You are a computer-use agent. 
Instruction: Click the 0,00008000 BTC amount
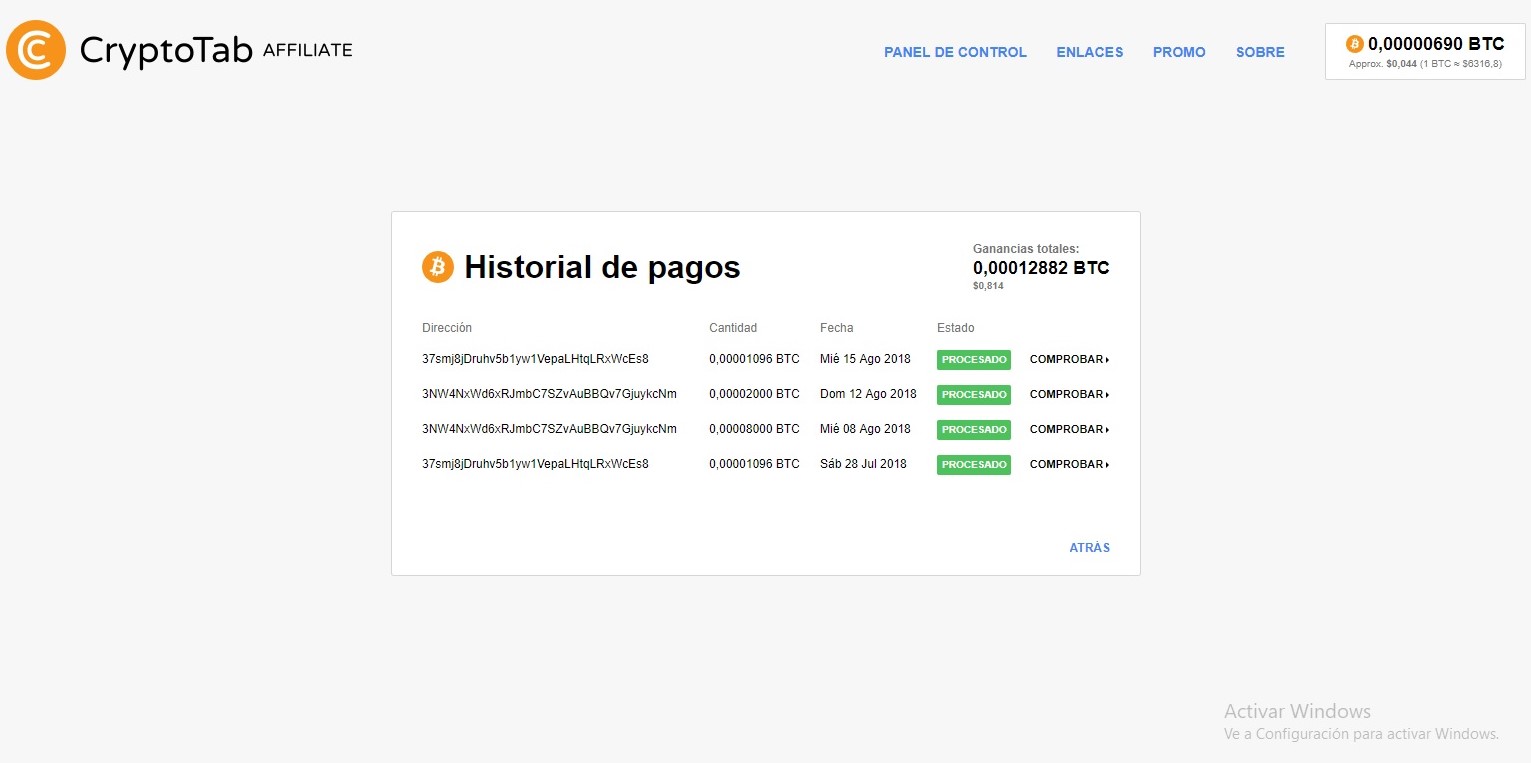754,429
